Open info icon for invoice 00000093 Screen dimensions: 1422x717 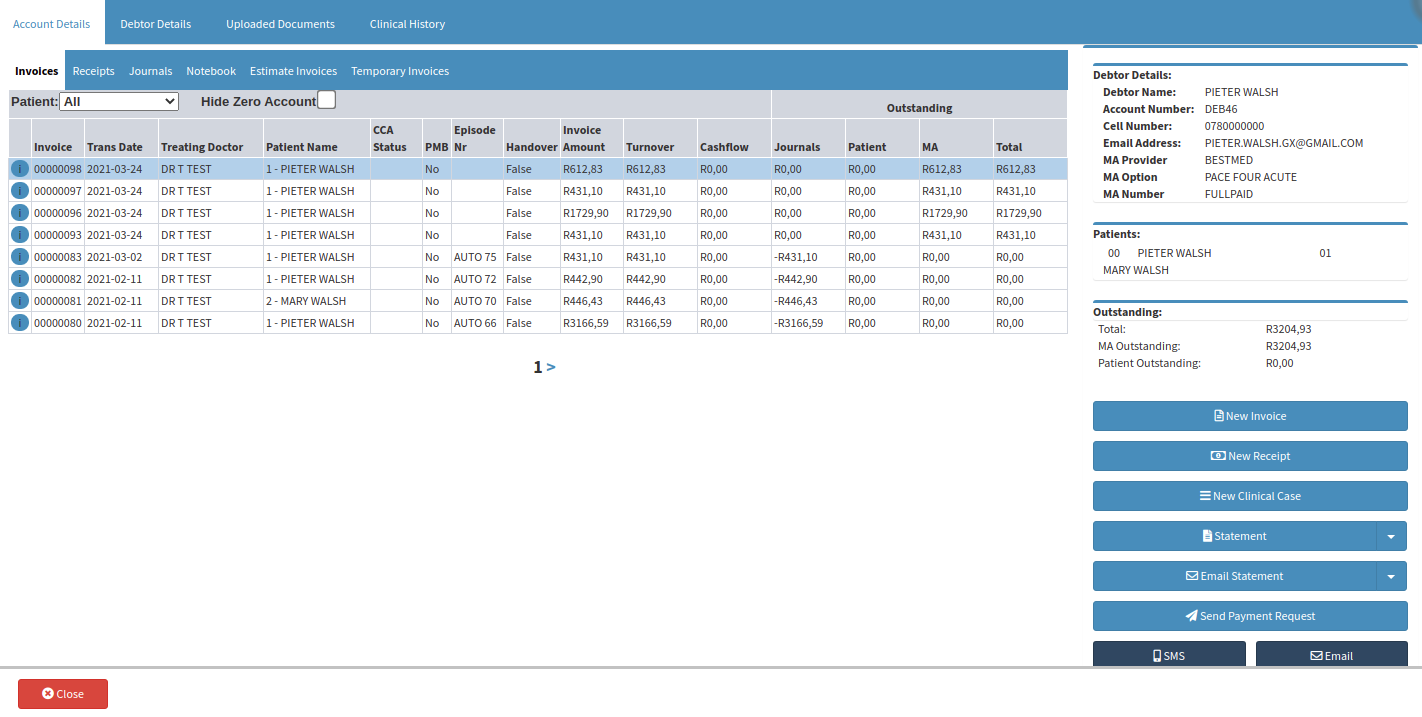[x=20, y=235]
